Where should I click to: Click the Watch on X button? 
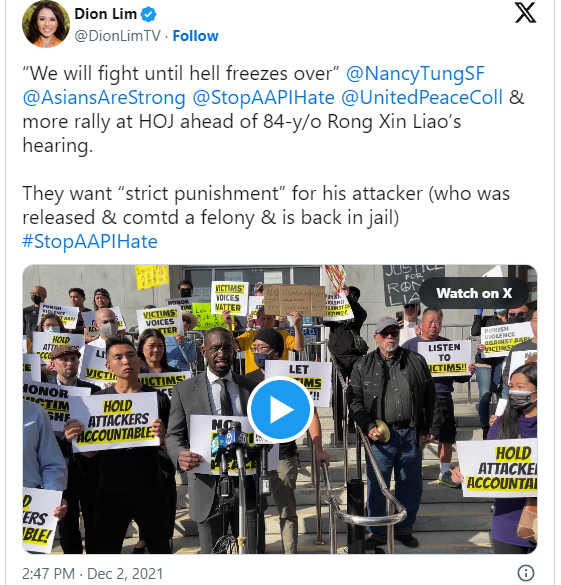pos(474,293)
